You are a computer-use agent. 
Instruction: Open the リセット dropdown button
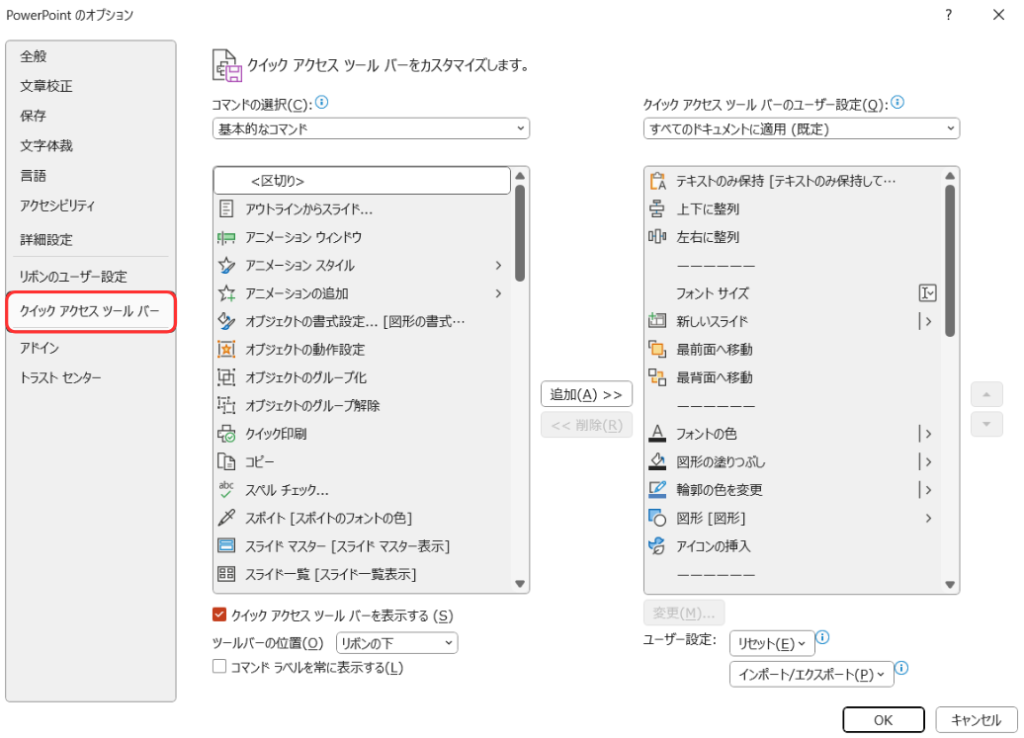coord(772,643)
